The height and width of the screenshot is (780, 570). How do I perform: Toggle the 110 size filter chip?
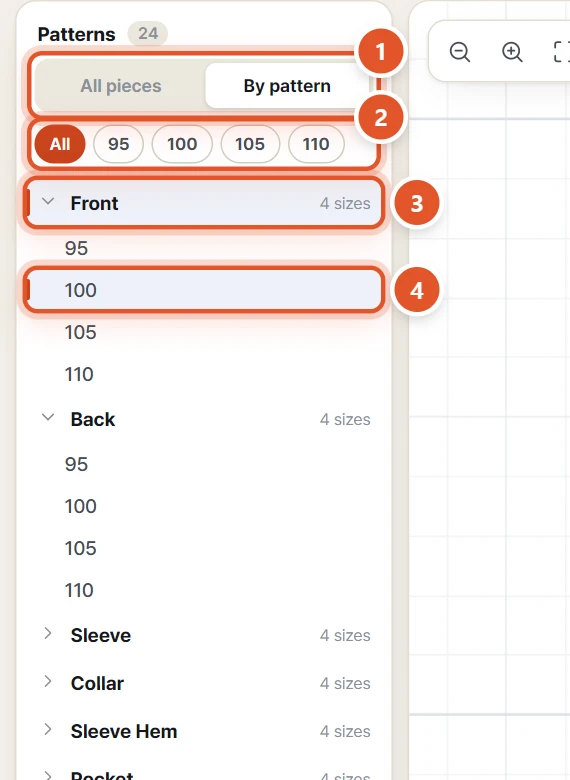tap(316, 144)
